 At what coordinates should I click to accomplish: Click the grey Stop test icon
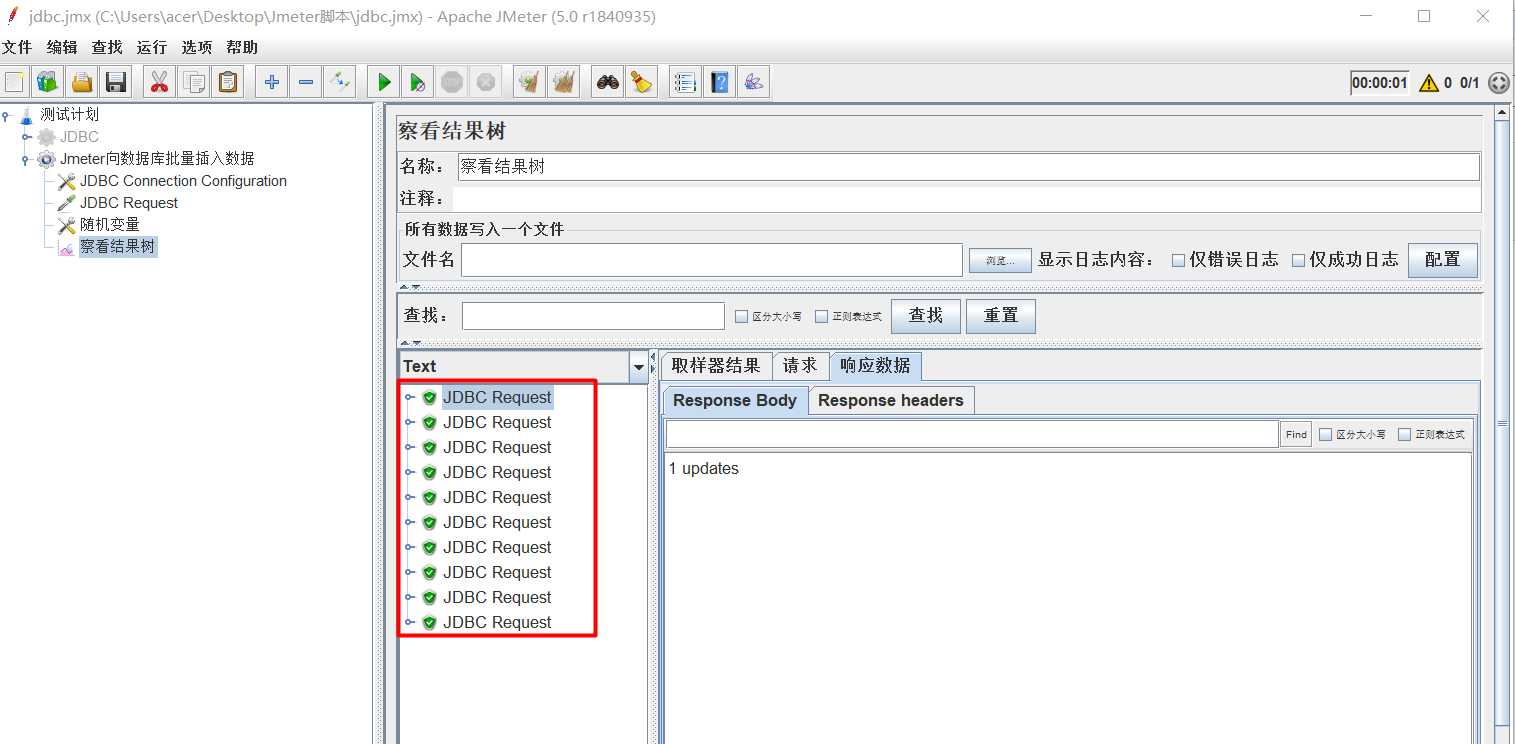click(452, 82)
